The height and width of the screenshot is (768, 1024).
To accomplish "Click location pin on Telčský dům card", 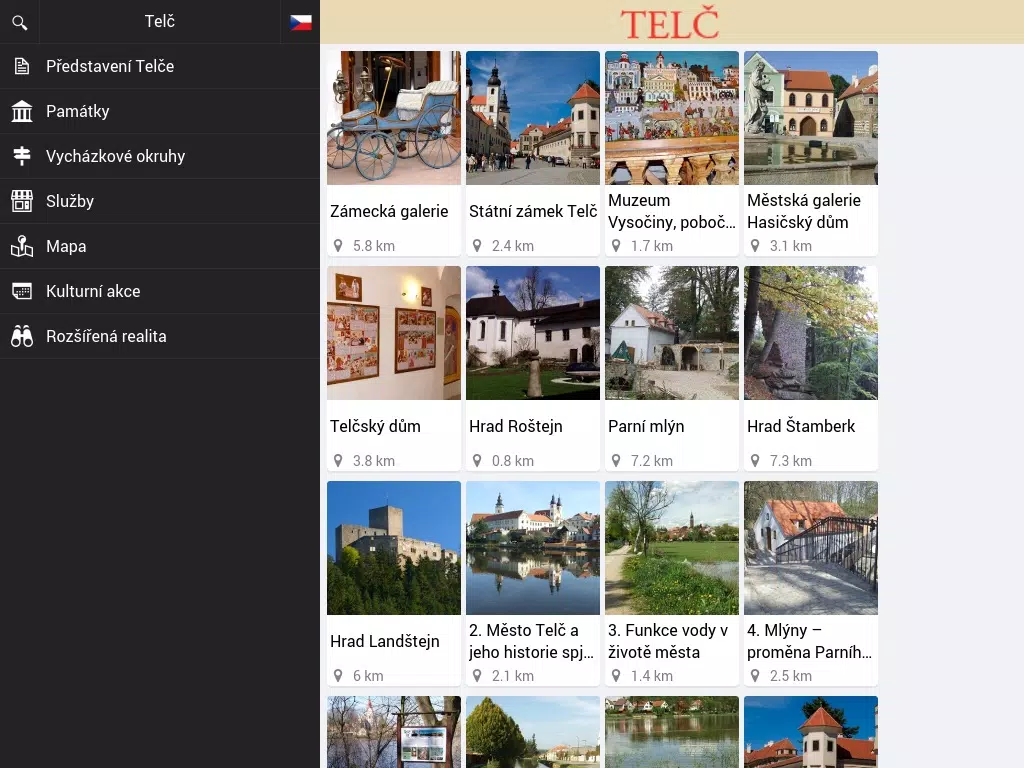I will (x=338, y=460).
